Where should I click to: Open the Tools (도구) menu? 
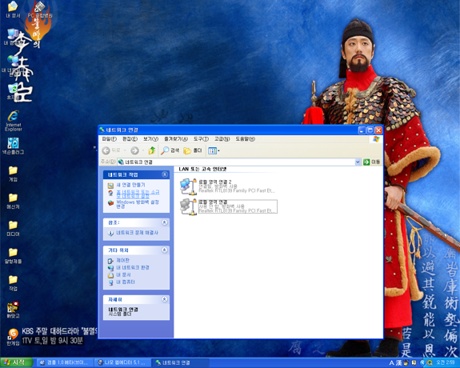201,139
